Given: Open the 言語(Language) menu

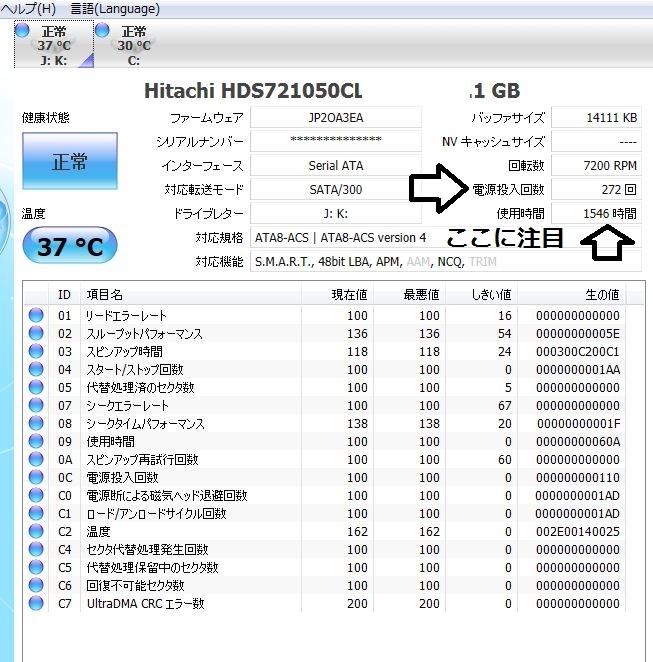Looking at the screenshot, I should 115,8.
